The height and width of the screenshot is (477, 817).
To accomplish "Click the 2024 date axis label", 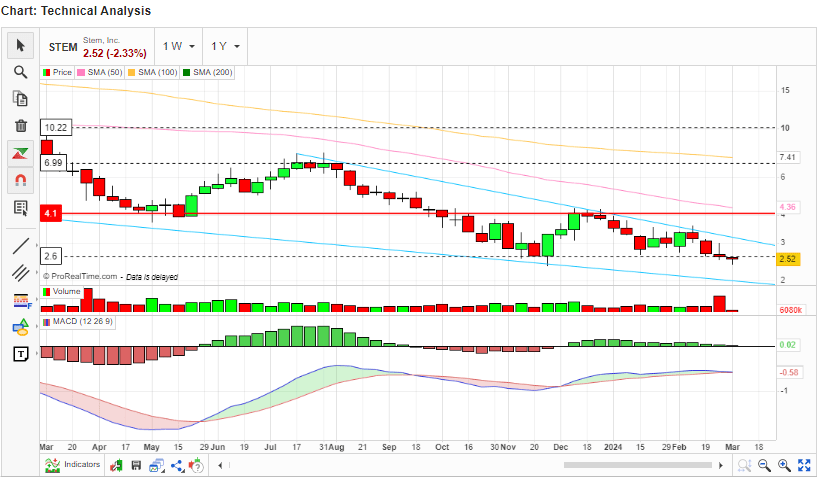I will [613, 447].
